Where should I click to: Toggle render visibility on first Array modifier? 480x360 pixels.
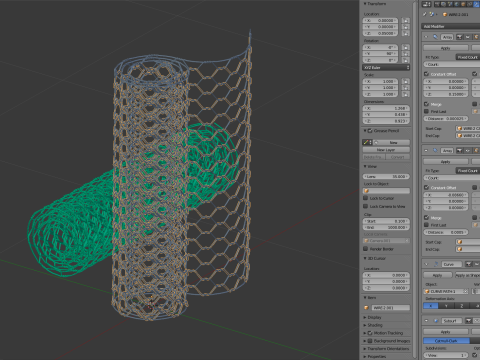coord(460,37)
